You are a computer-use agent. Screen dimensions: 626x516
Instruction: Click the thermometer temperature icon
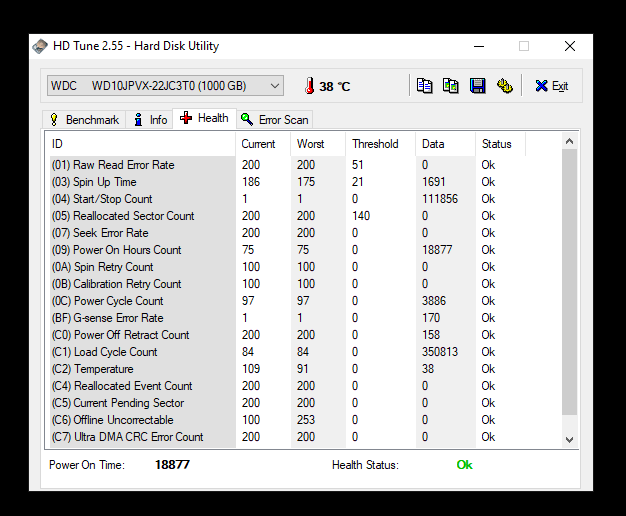coord(309,86)
